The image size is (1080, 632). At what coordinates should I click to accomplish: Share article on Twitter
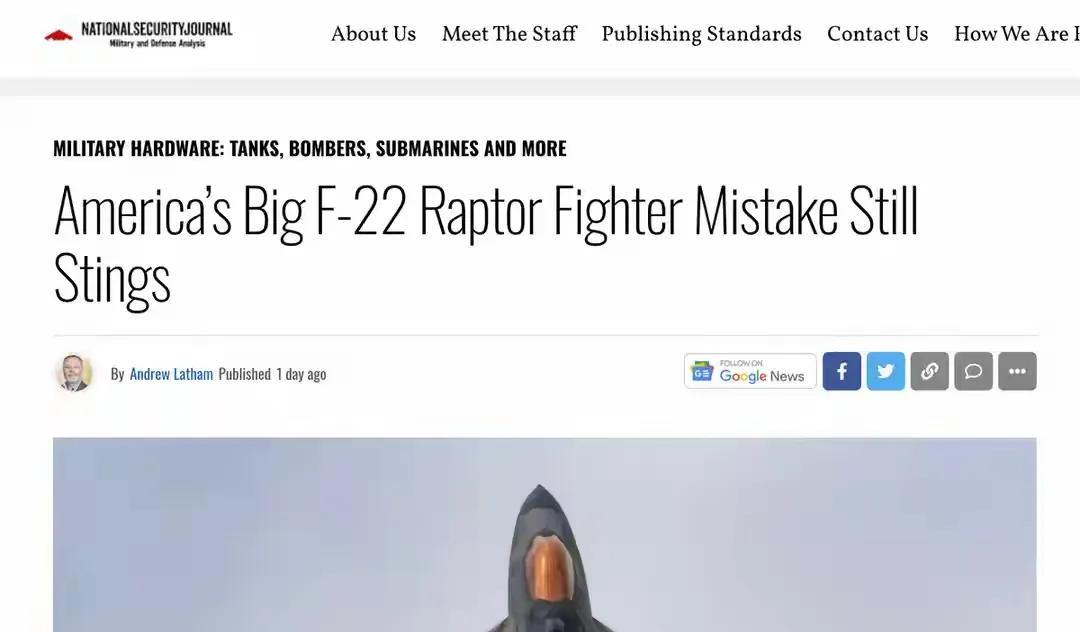pos(886,371)
